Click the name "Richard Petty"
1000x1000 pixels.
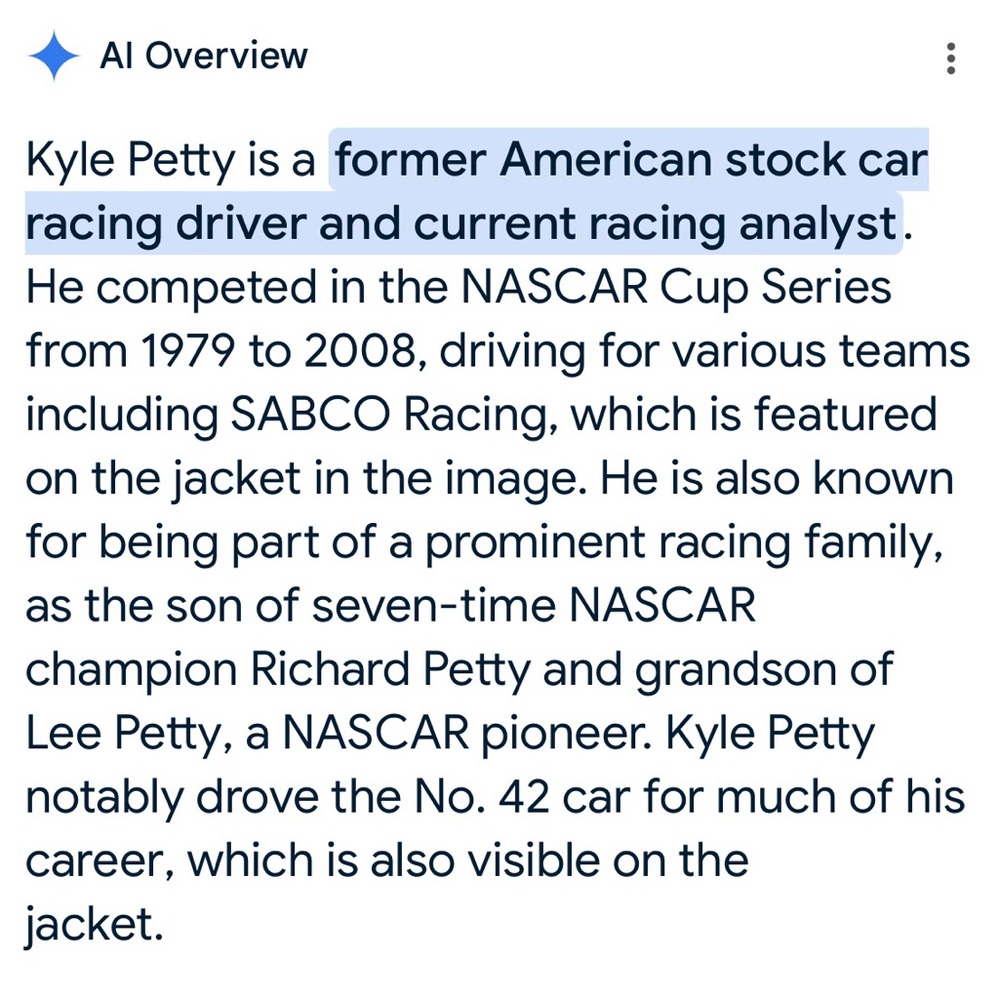pyautogui.click(x=390, y=670)
